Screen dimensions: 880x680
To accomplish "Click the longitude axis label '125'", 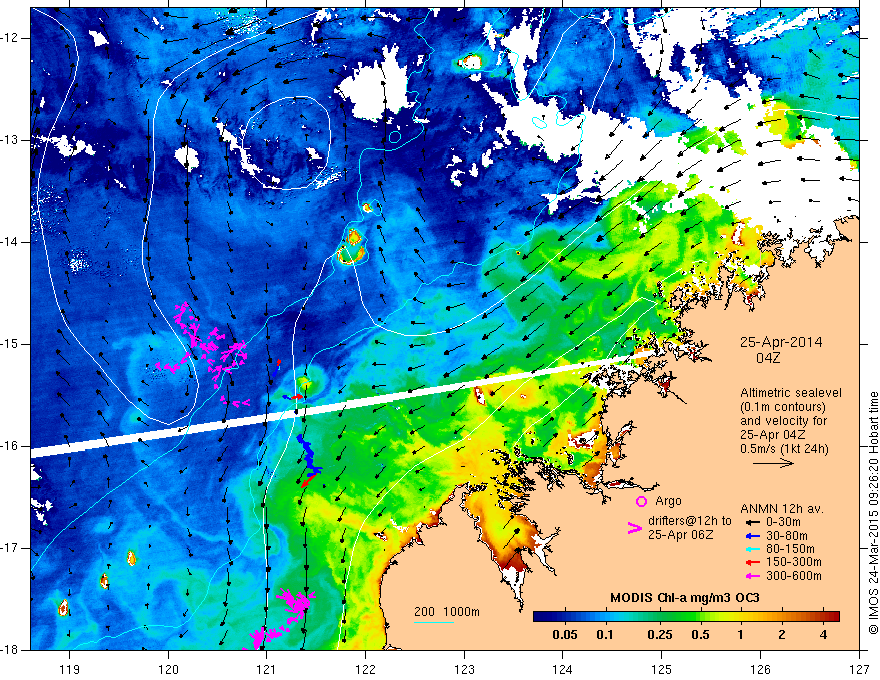I will [662, 670].
